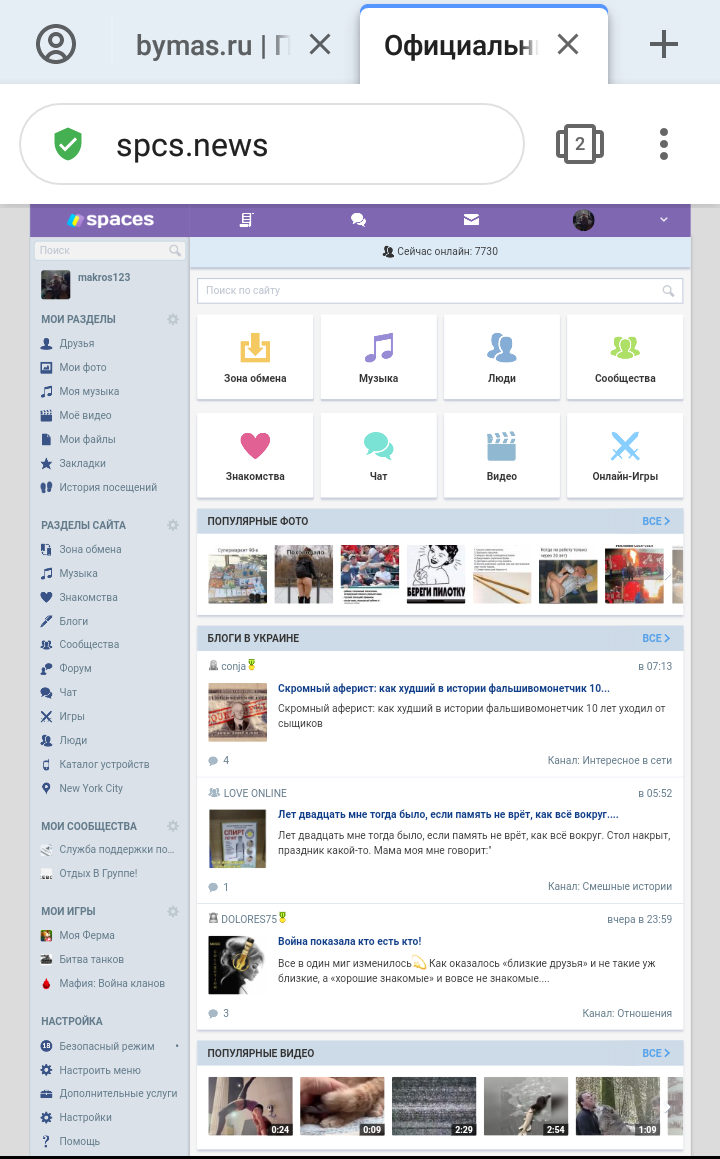Open the browser profile account icon
This screenshot has height=1159, width=720.
pyautogui.click(x=56, y=44)
